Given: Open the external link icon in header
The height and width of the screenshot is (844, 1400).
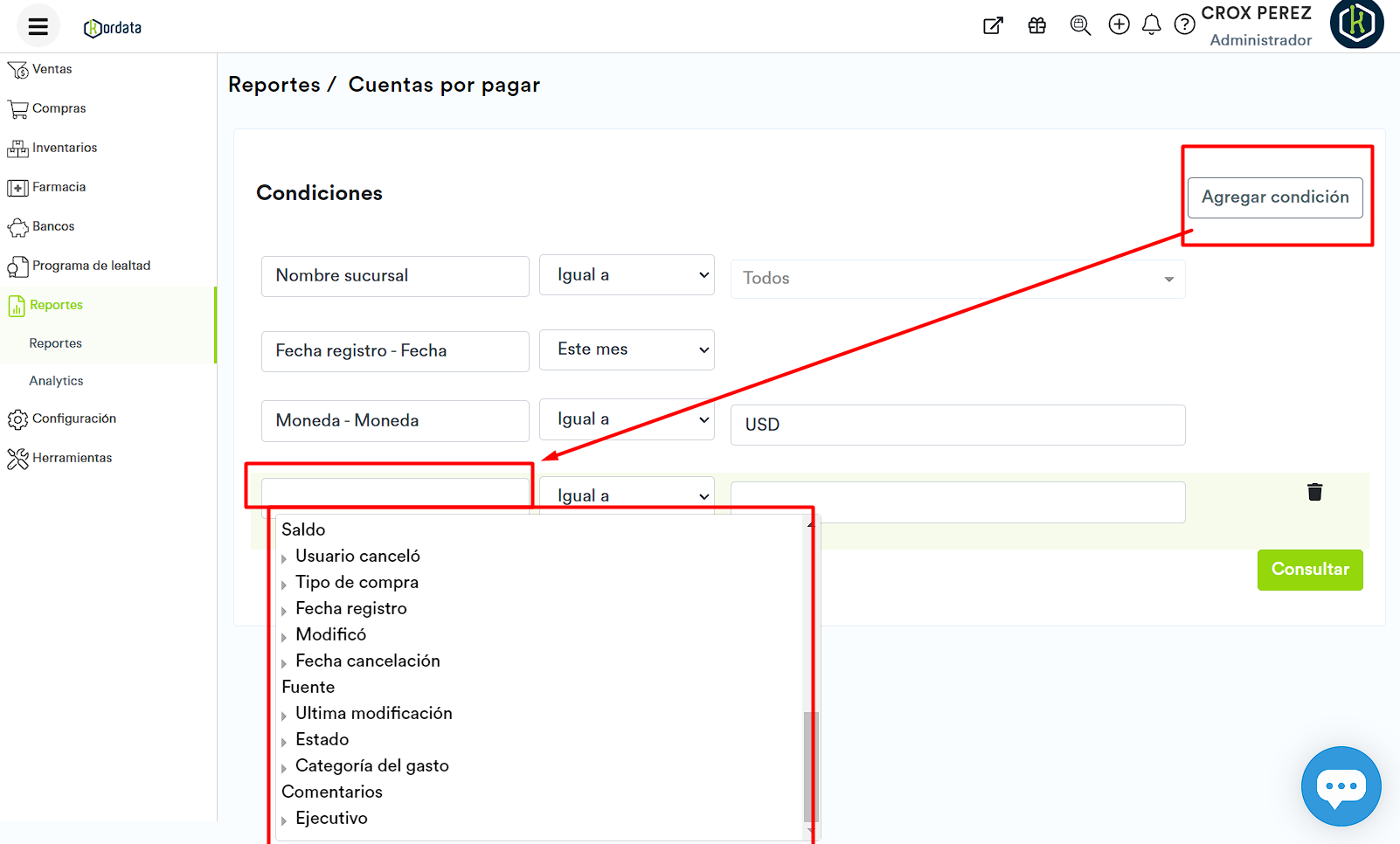Looking at the screenshot, I should 993,25.
